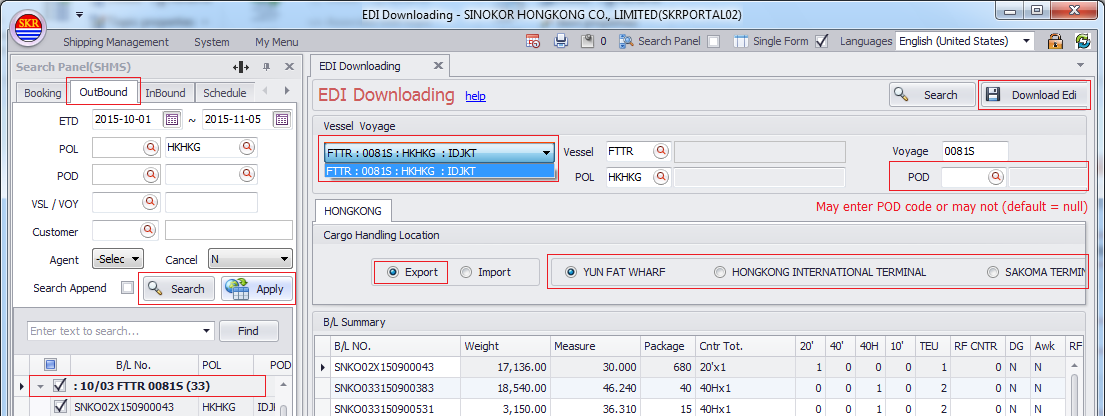This screenshot has width=1105, height=416.
Task: Click POL HKHKG lookup icon in Vessel Voyage section
Action: pos(661,177)
